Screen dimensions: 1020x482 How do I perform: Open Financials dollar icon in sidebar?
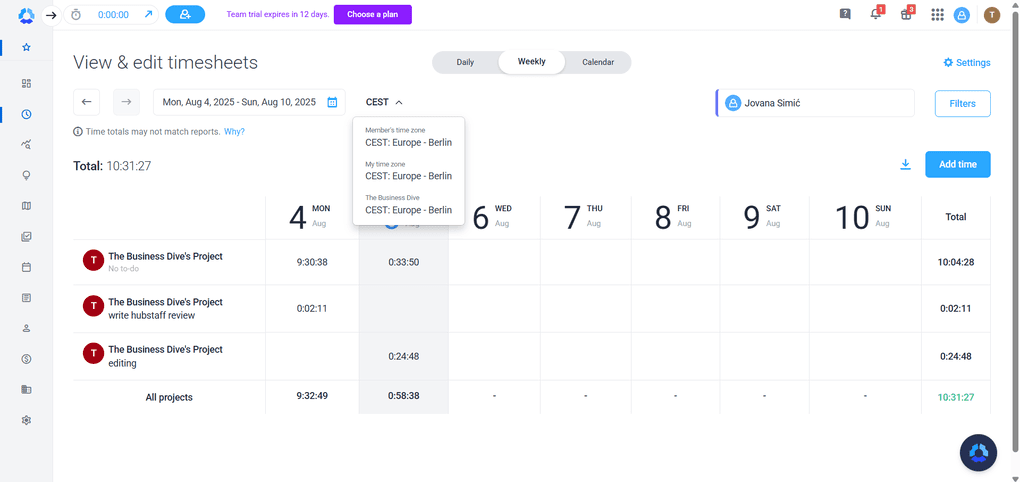(26, 359)
